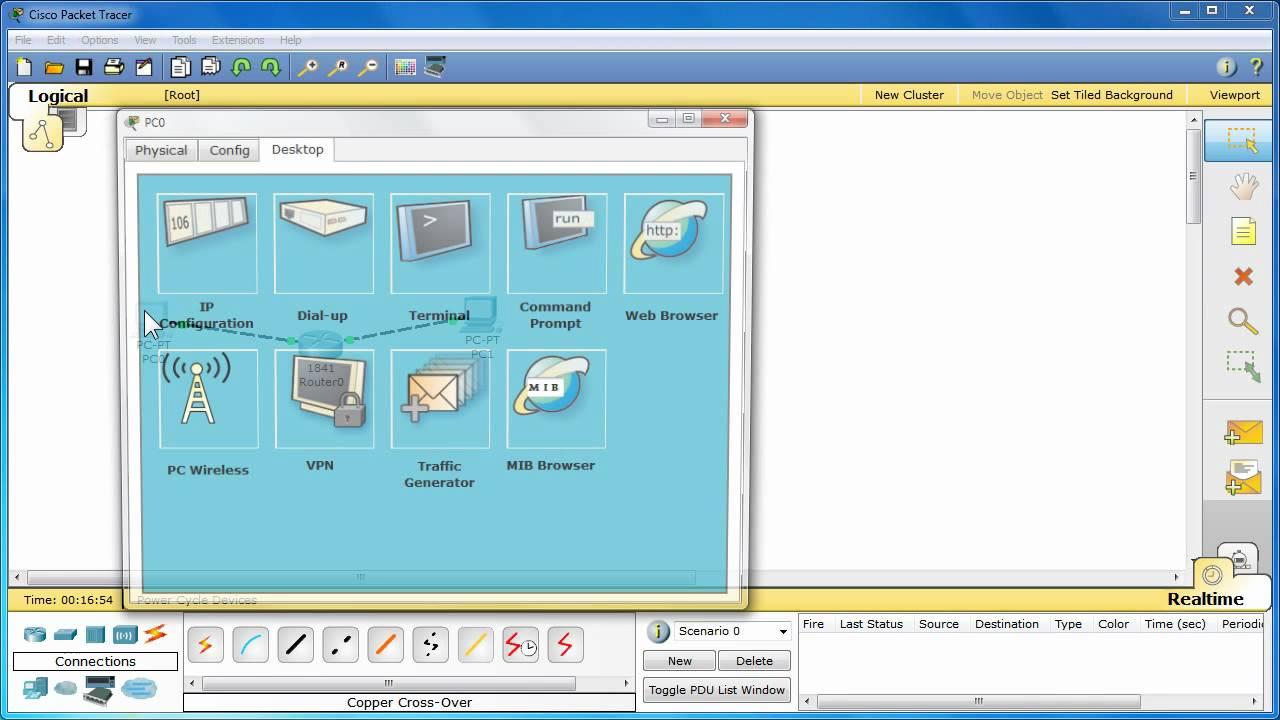Open the MIB Browser utility
The height and width of the screenshot is (720, 1280).
coord(556,399)
